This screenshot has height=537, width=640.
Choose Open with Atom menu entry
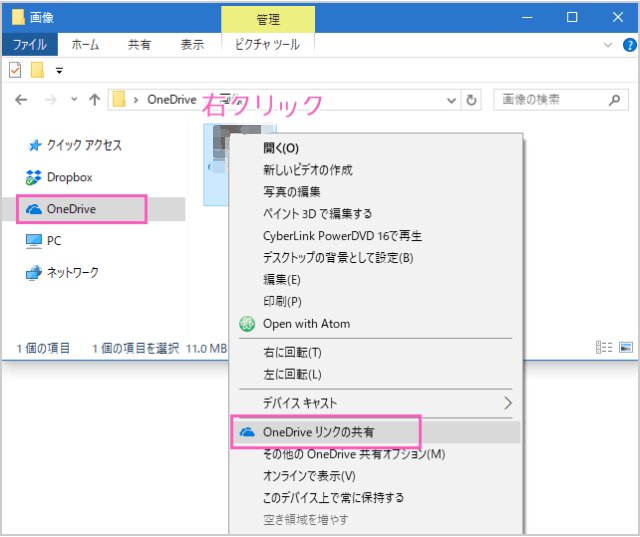click(376, 324)
